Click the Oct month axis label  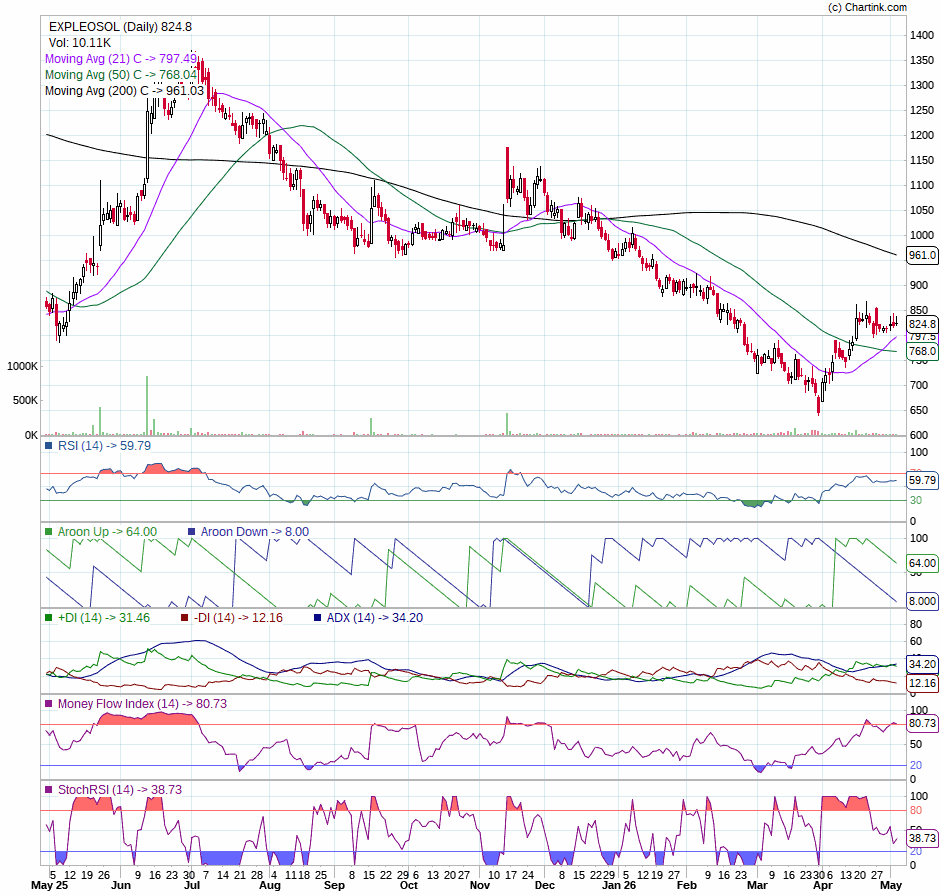click(409, 885)
